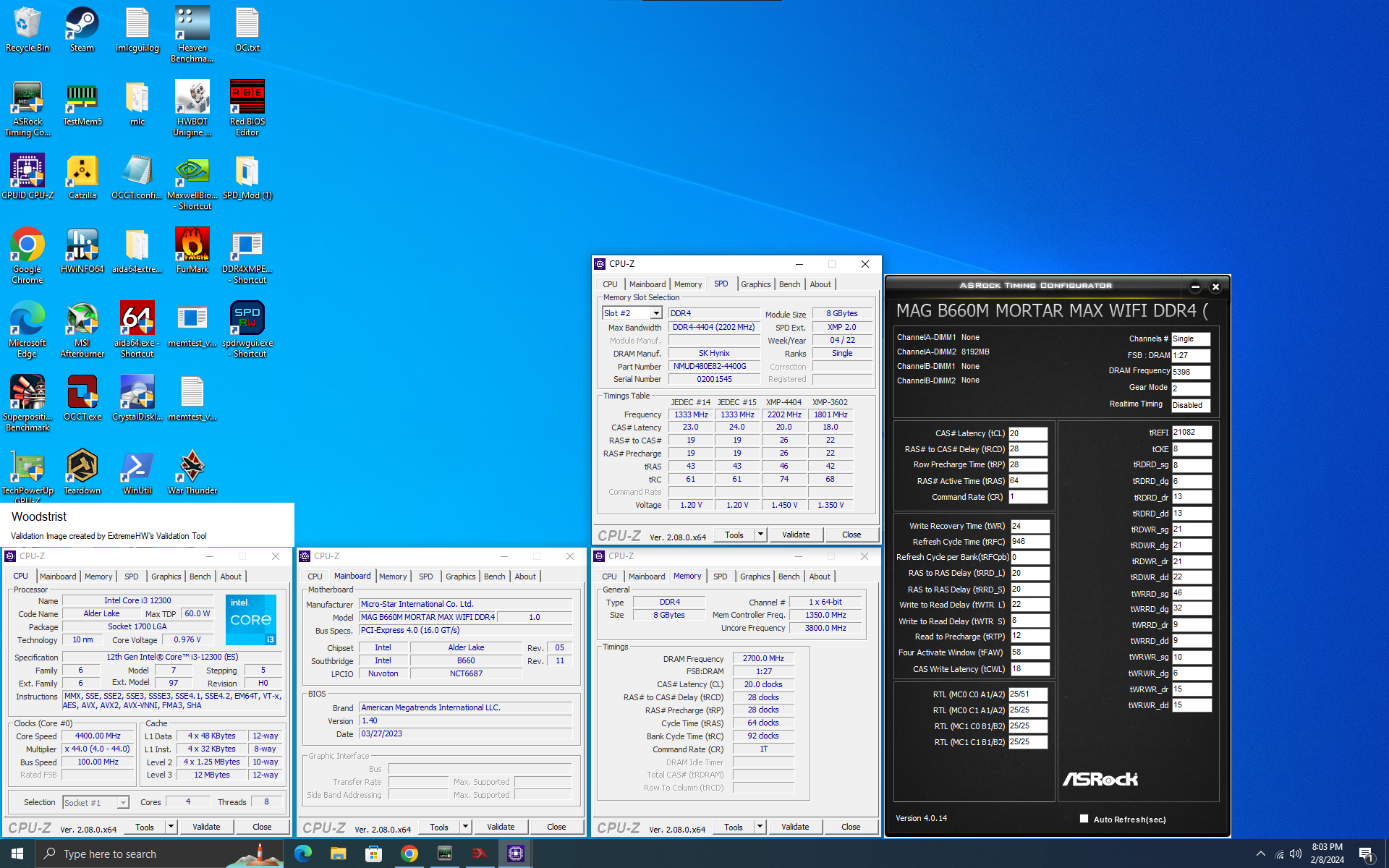
Task: Open CPU-Z from taskbar
Action: 516,854
